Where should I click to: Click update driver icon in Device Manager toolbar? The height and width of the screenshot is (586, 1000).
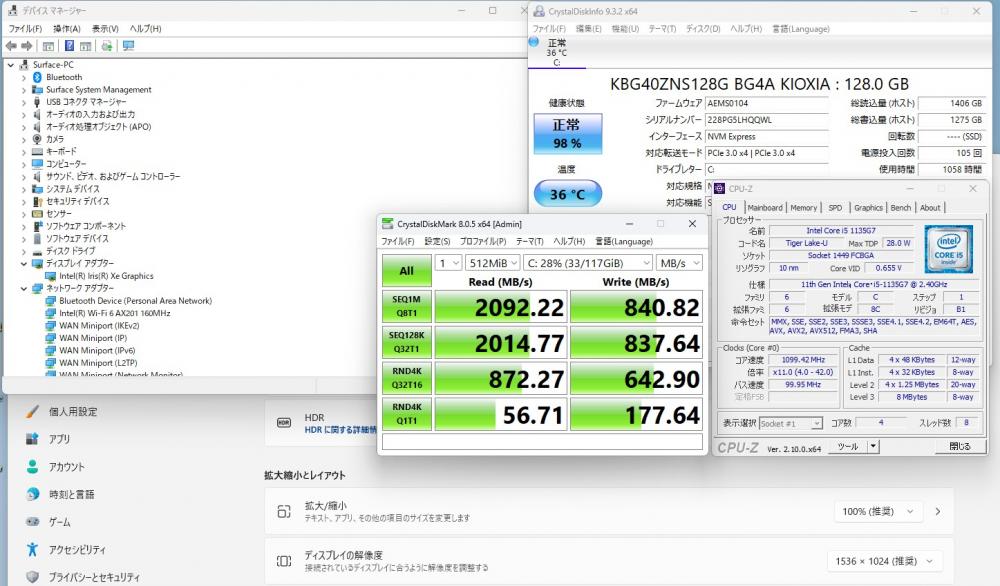[107, 46]
